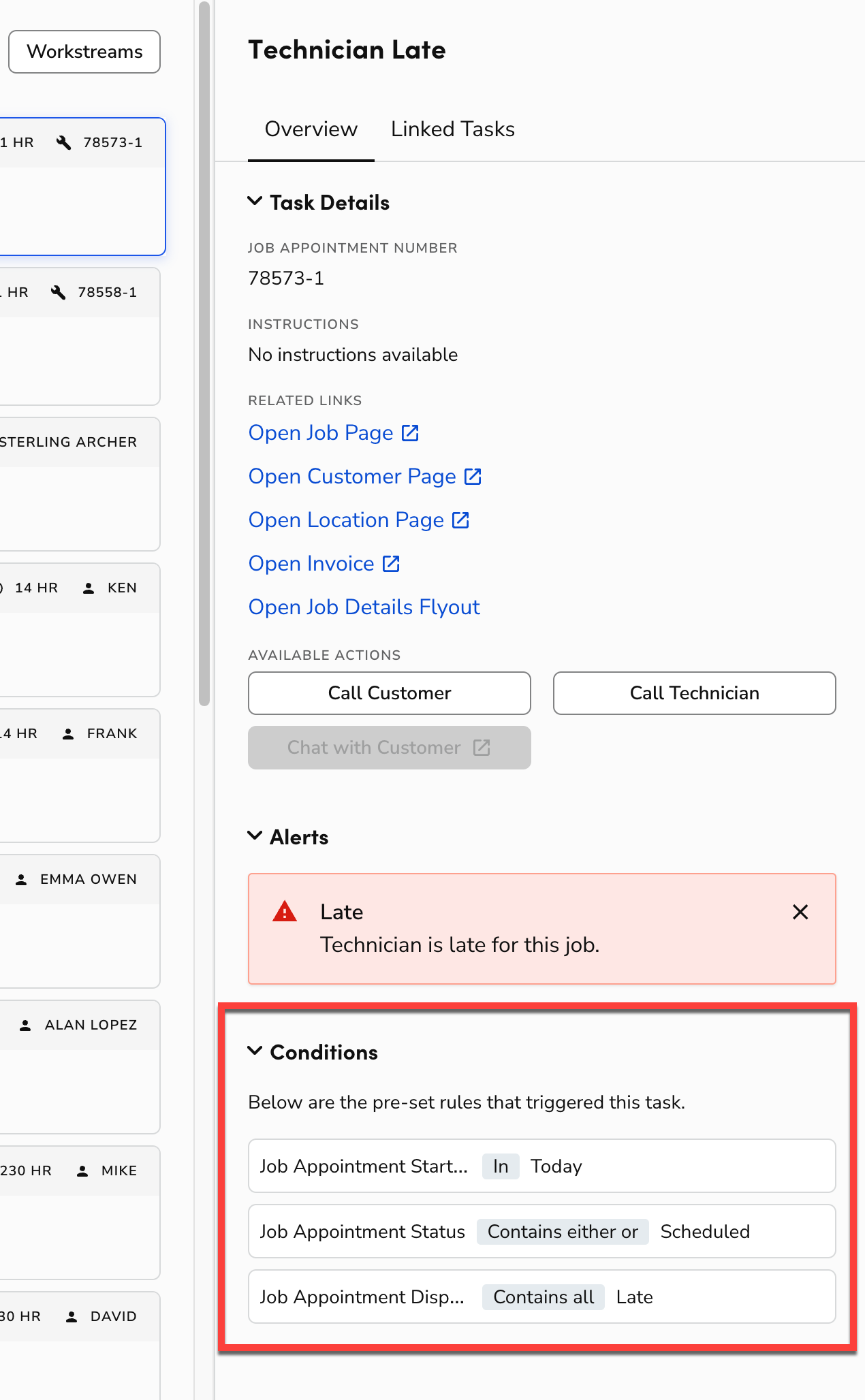
Task: Click the person icon next to FRANK
Action: click(x=68, y=734)
